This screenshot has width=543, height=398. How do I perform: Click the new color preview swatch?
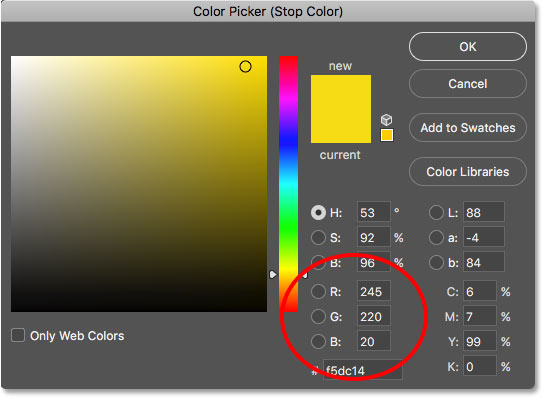(341, 92)
